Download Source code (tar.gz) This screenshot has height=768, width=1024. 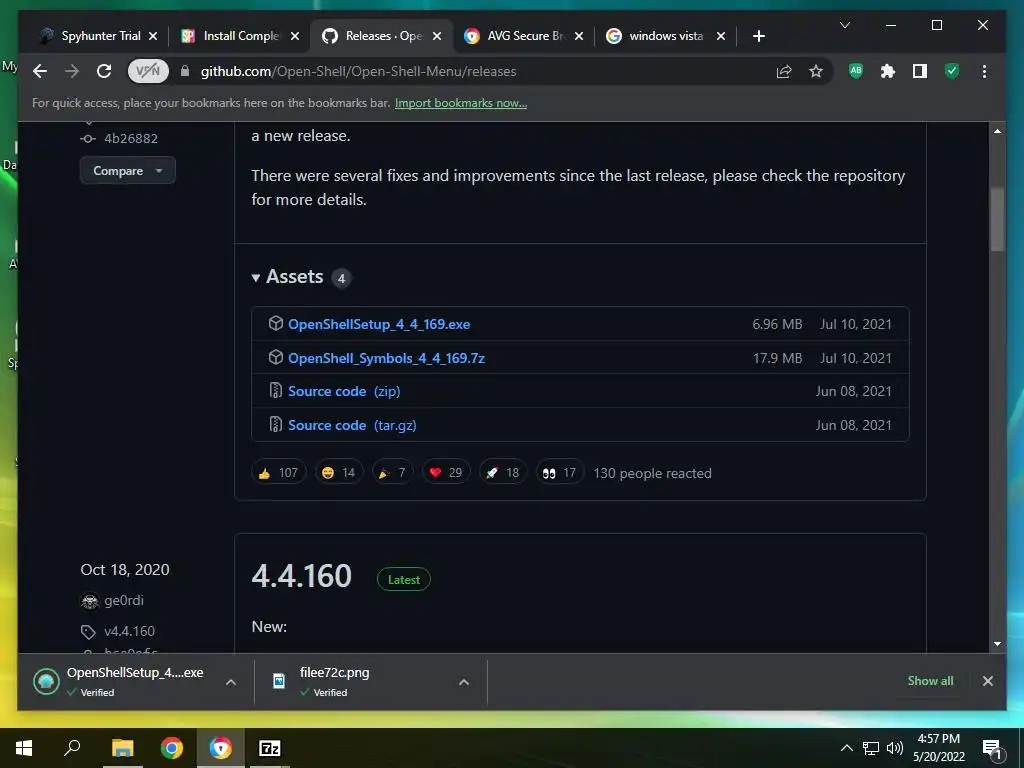[x=352, y=425]
